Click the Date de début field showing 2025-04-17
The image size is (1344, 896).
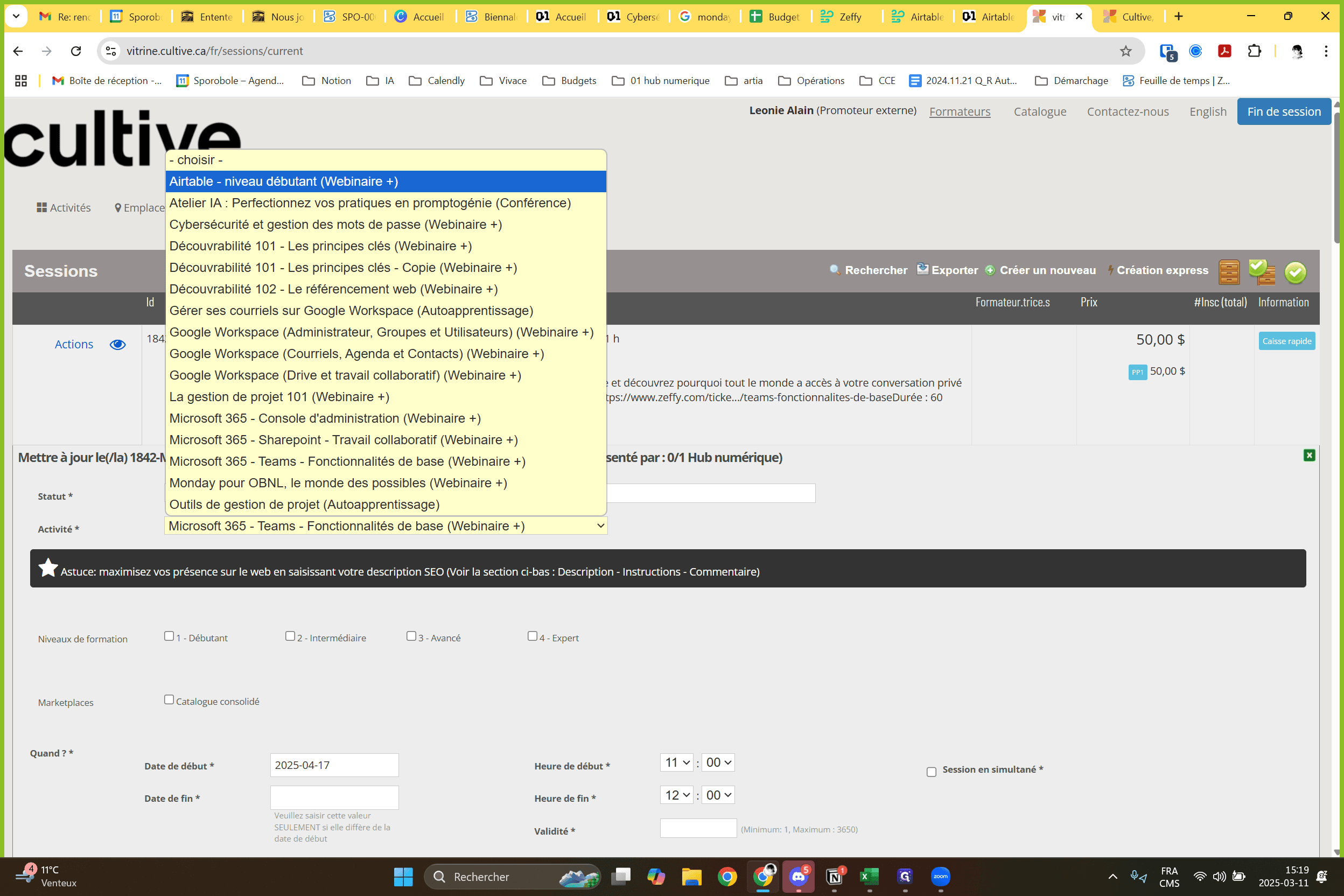(x=334, y=765)
